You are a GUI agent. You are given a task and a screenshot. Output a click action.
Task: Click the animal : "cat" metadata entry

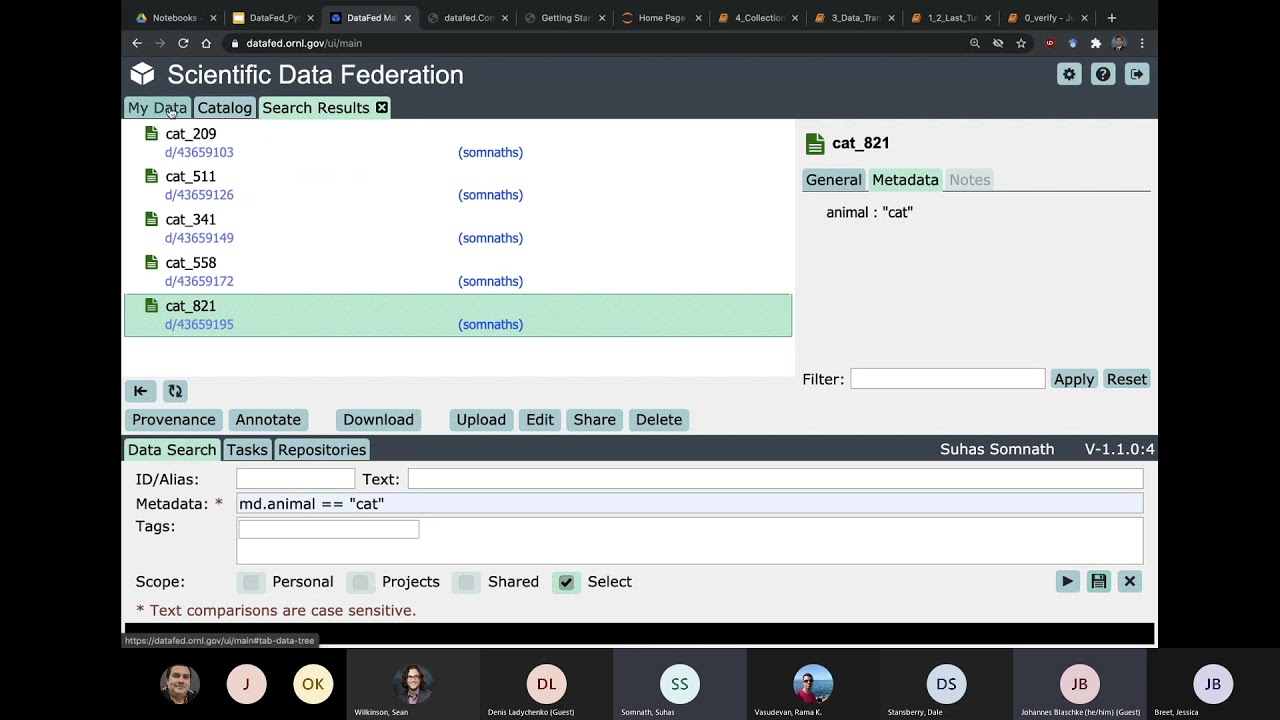point(869,212)
